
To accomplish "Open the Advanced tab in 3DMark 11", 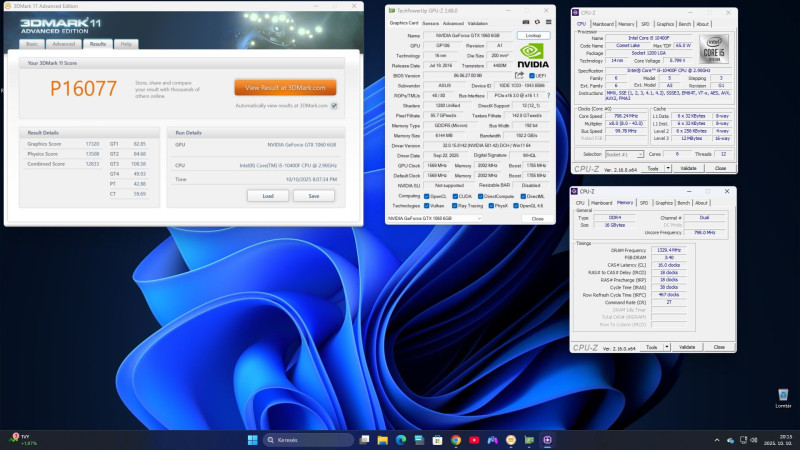I will tap(64, 44).
